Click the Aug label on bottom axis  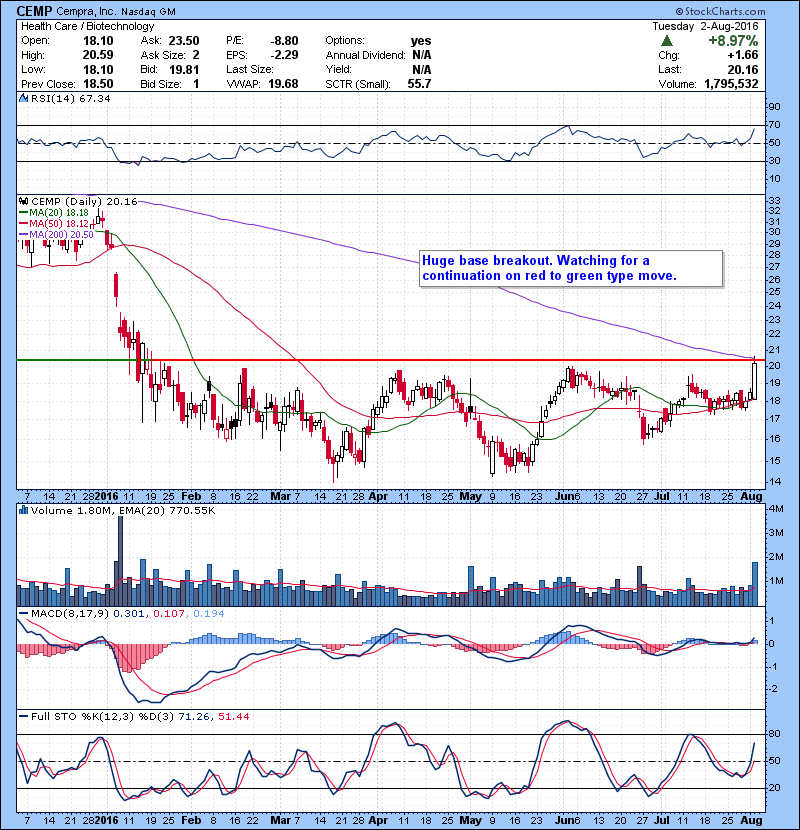751,820
